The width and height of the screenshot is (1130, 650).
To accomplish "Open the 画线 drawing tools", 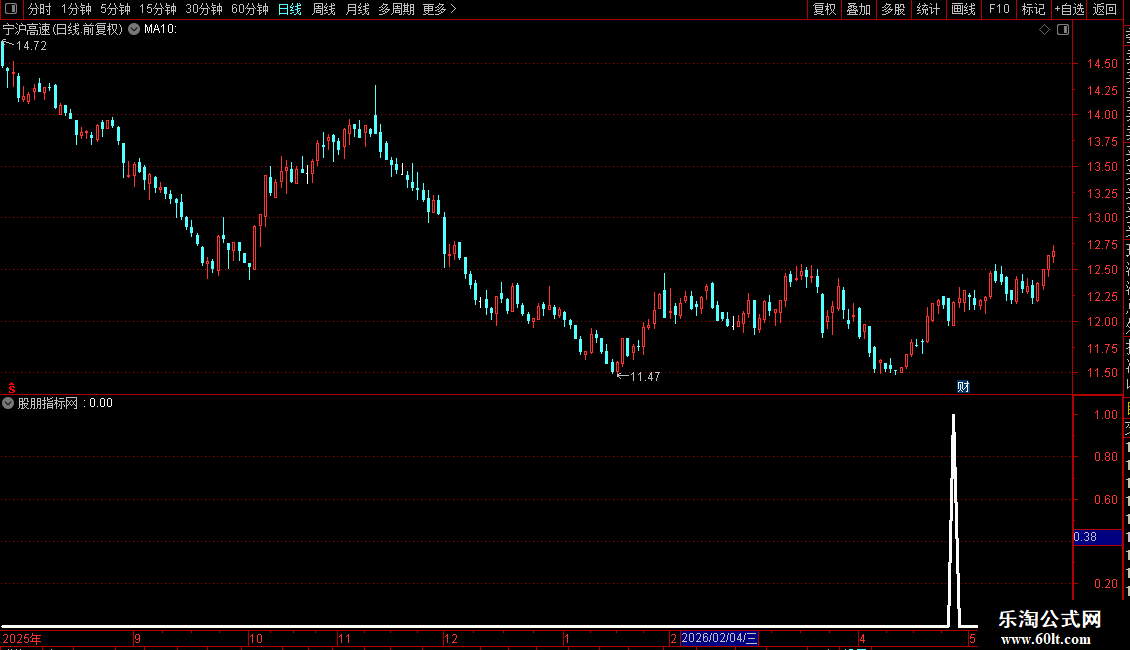I will point(964,9).
